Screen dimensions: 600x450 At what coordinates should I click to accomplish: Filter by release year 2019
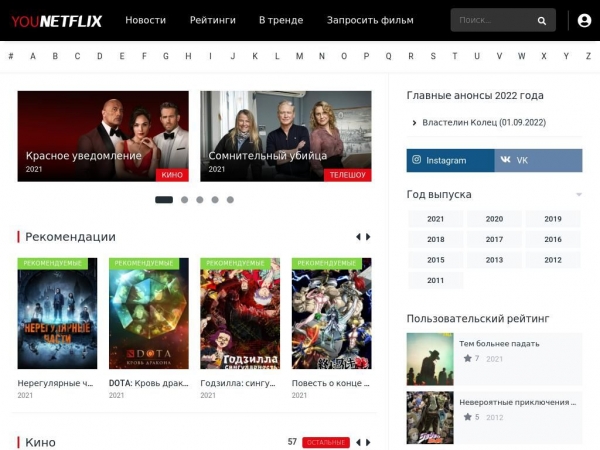tap(553, 219)
